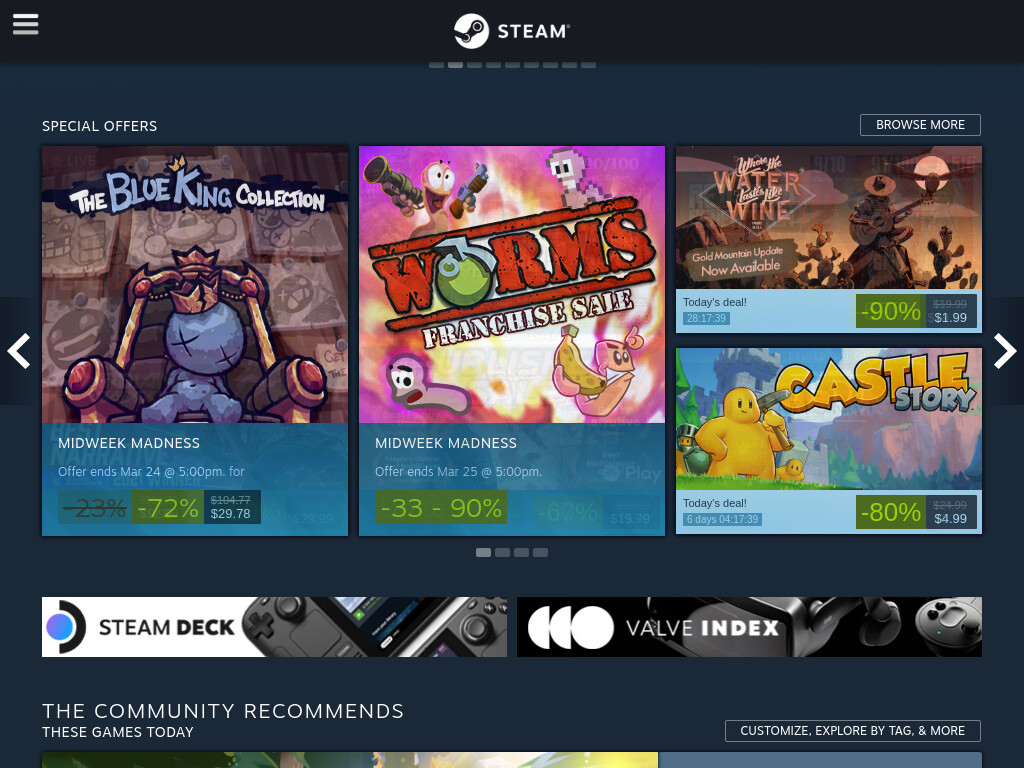Screen dimensions: 1024x768
Task: Advance special offers with right arrow
Action: [1005, 351]
